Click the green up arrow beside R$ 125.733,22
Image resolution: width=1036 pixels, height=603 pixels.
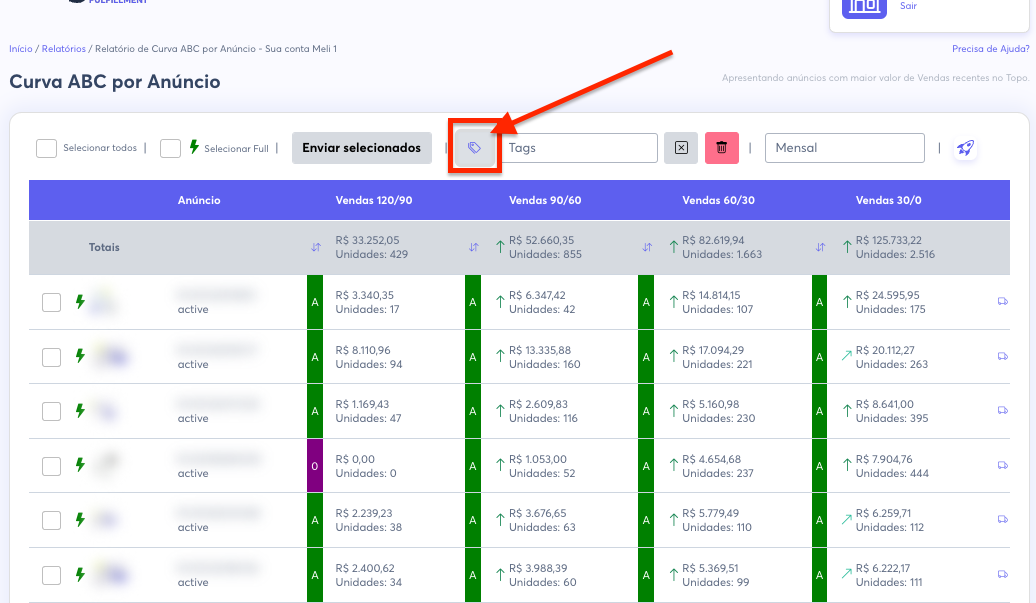coord(847,247)
